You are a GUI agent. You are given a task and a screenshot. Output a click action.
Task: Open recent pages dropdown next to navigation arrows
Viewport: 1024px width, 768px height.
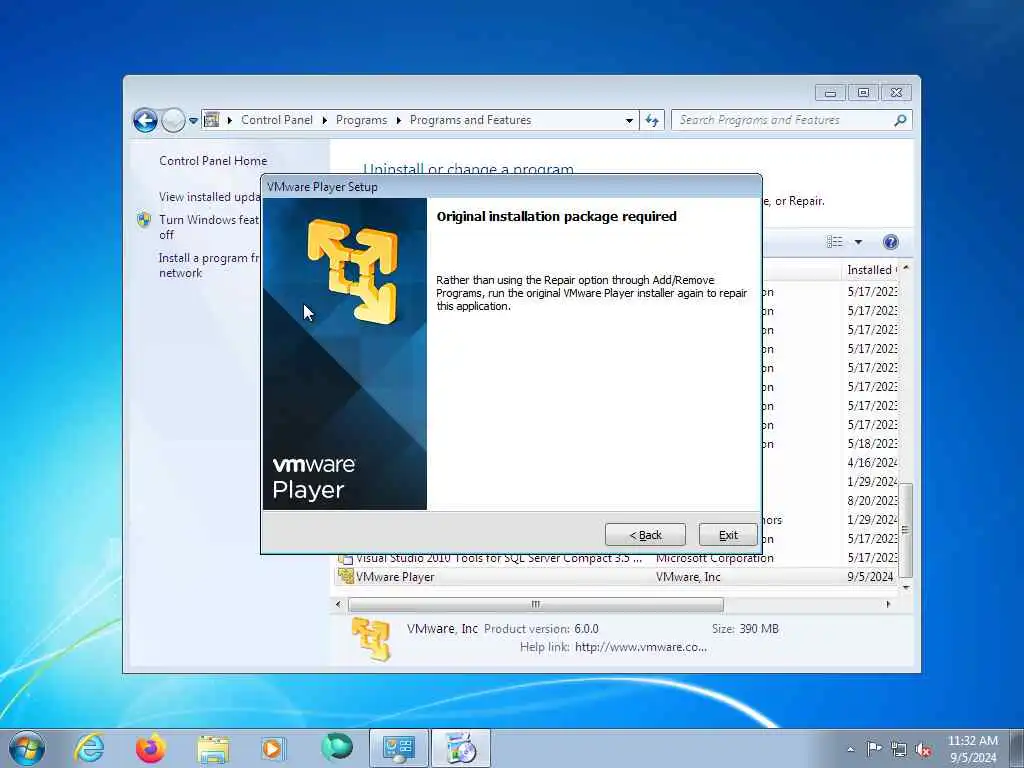point(193,121)
